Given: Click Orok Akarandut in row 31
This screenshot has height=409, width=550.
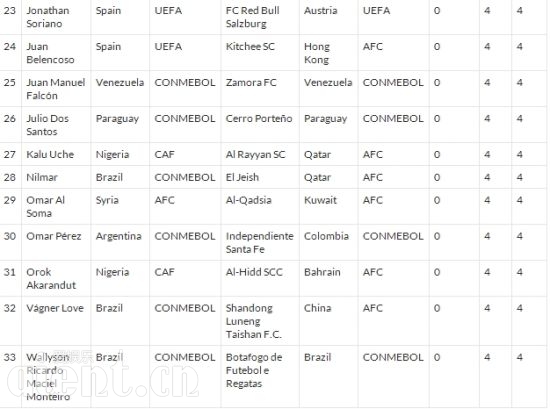Looking at the screenshot, I should (x=51, y=279).
